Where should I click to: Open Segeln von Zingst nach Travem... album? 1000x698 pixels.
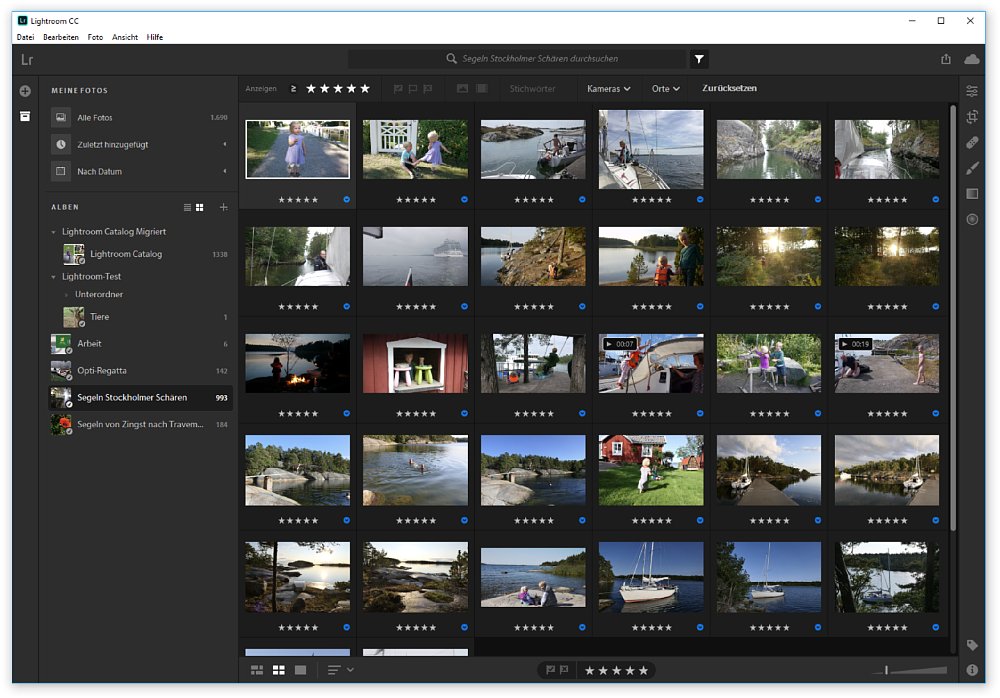[140, 424]
